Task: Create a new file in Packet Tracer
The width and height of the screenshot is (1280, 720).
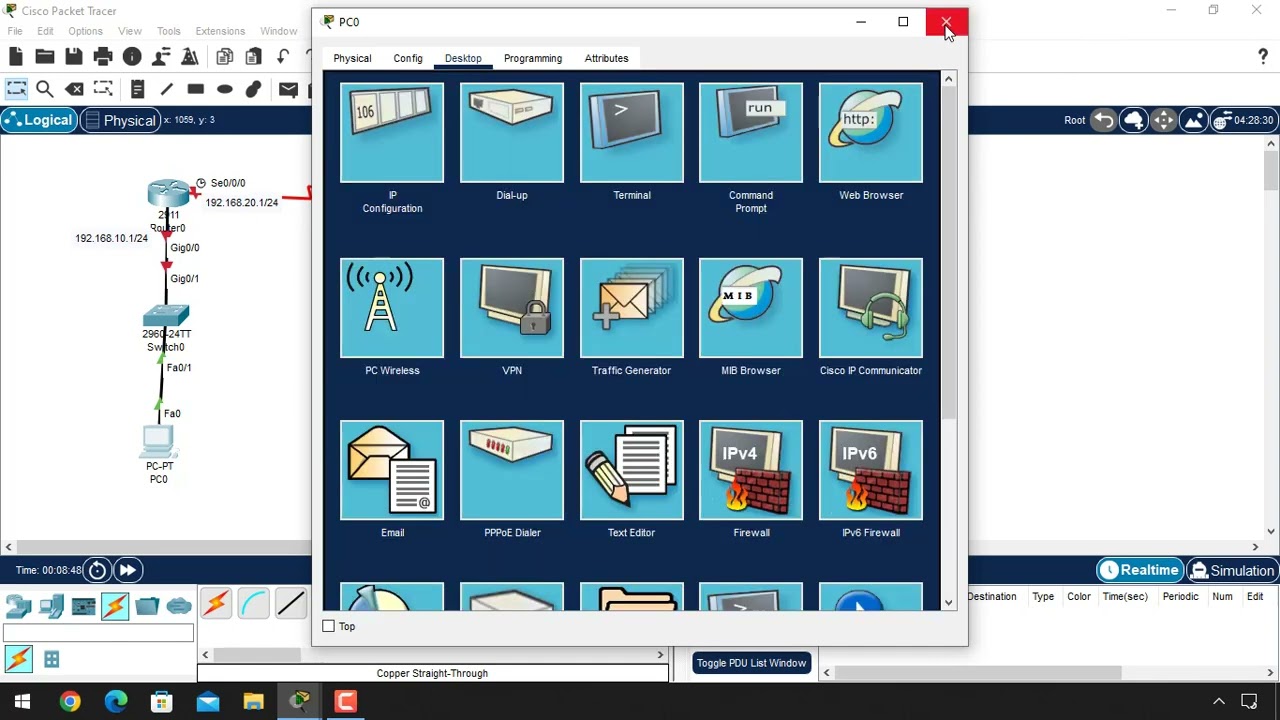Action: click(15, 57)
